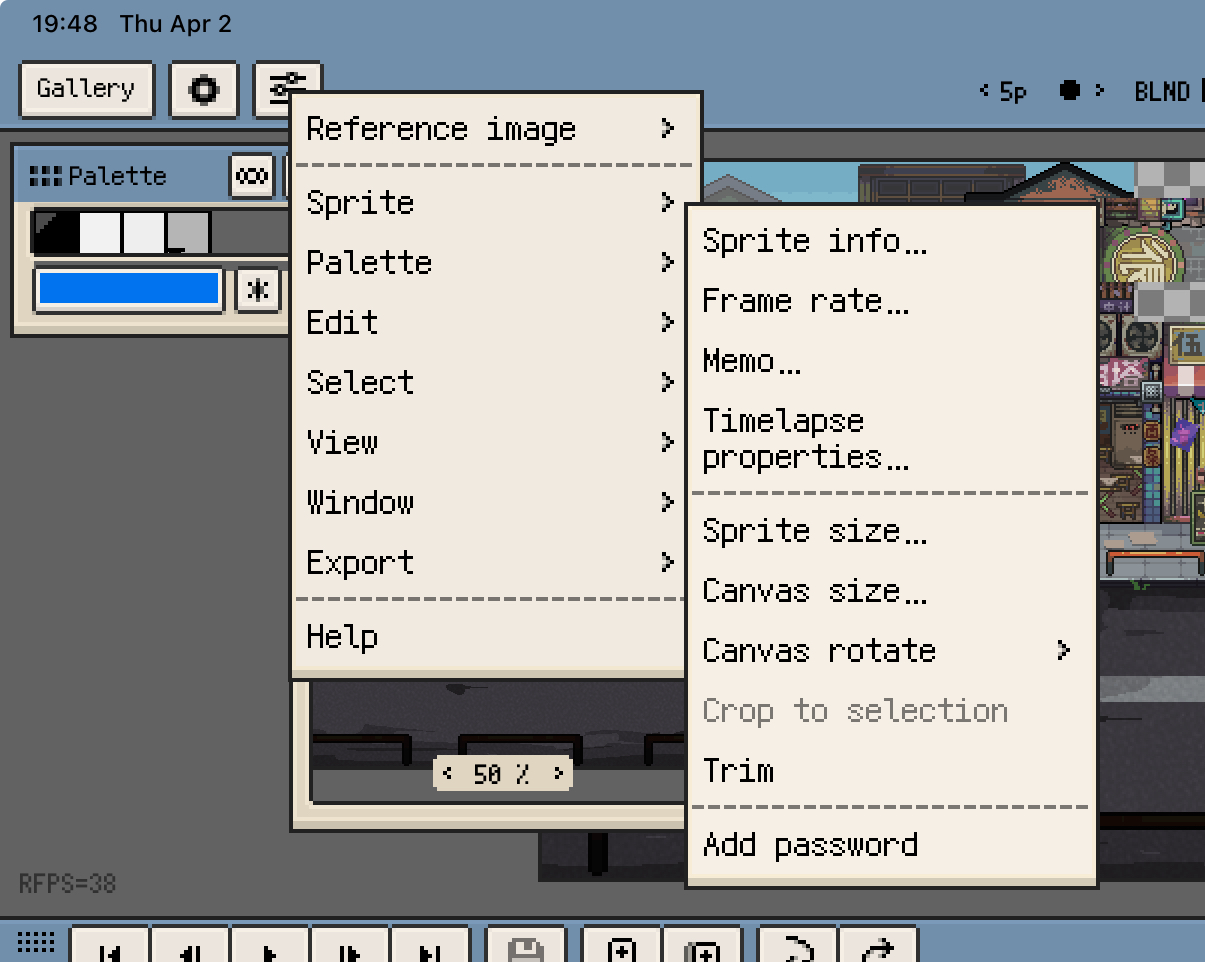This screenshot has height=962, width=1205.
Task: Increase zoom with right arrow beside 50 %
Action: pyautogui.click(x=558, y=774)
